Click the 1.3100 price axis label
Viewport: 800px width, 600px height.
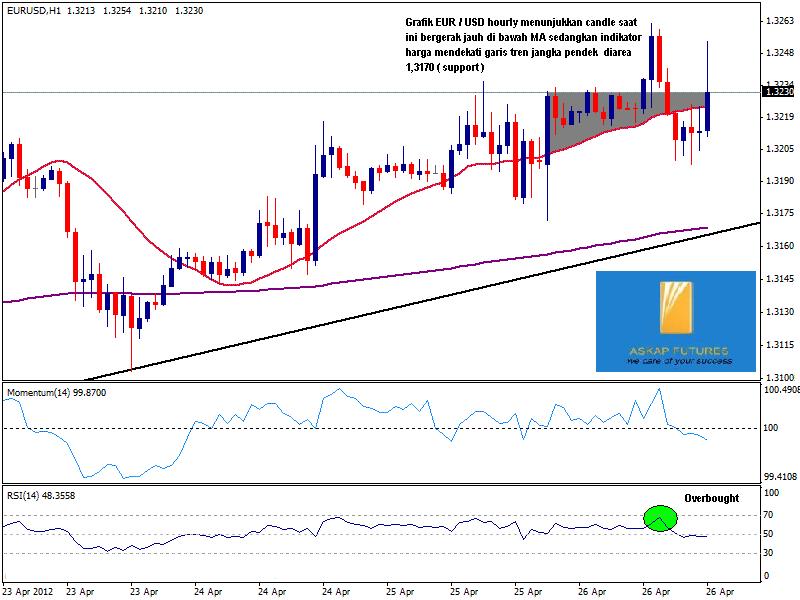tap(777, 377)
